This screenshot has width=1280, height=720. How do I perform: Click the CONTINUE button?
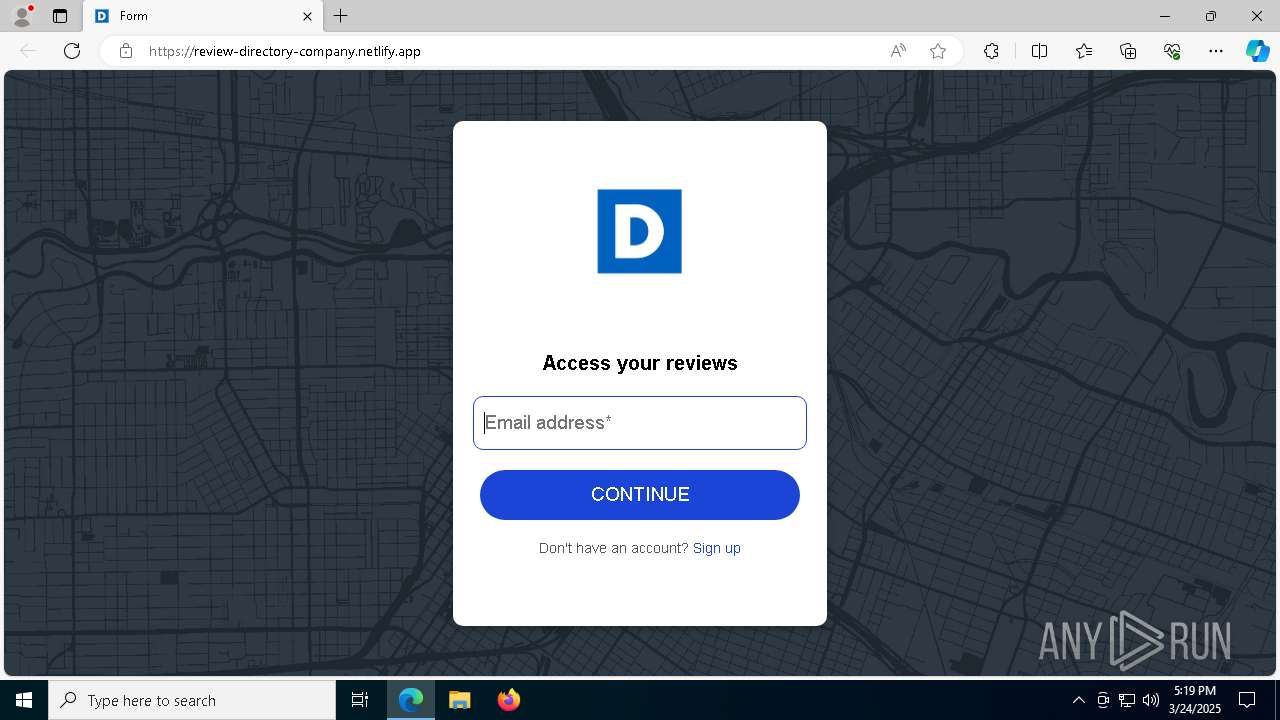(640, 495)
